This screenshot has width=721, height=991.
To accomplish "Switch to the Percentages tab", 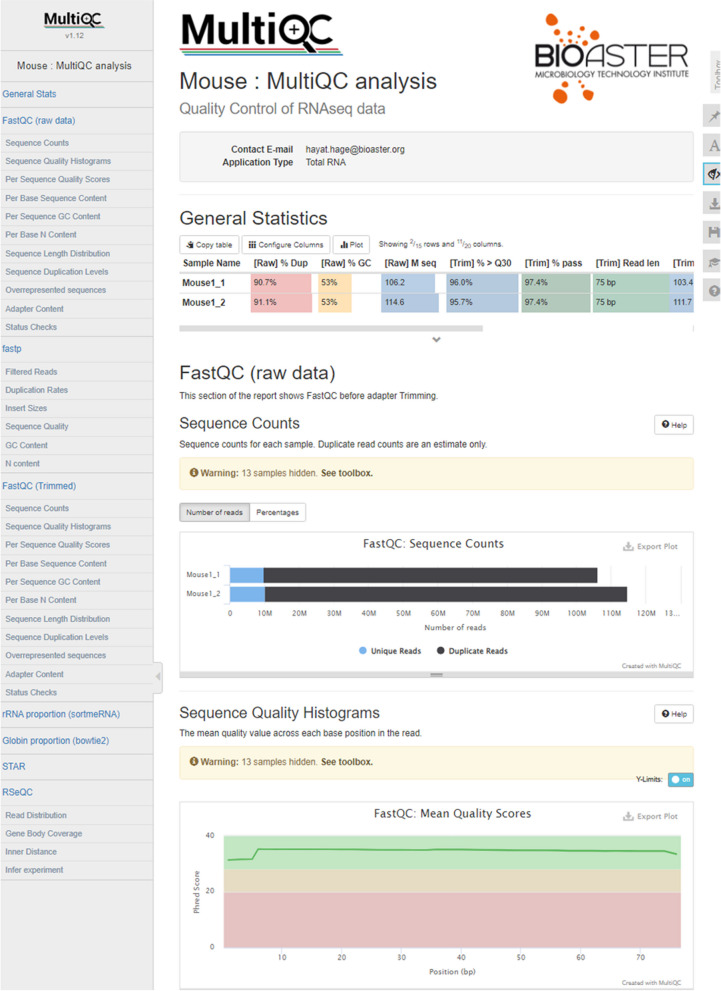I will pos(277,513).
